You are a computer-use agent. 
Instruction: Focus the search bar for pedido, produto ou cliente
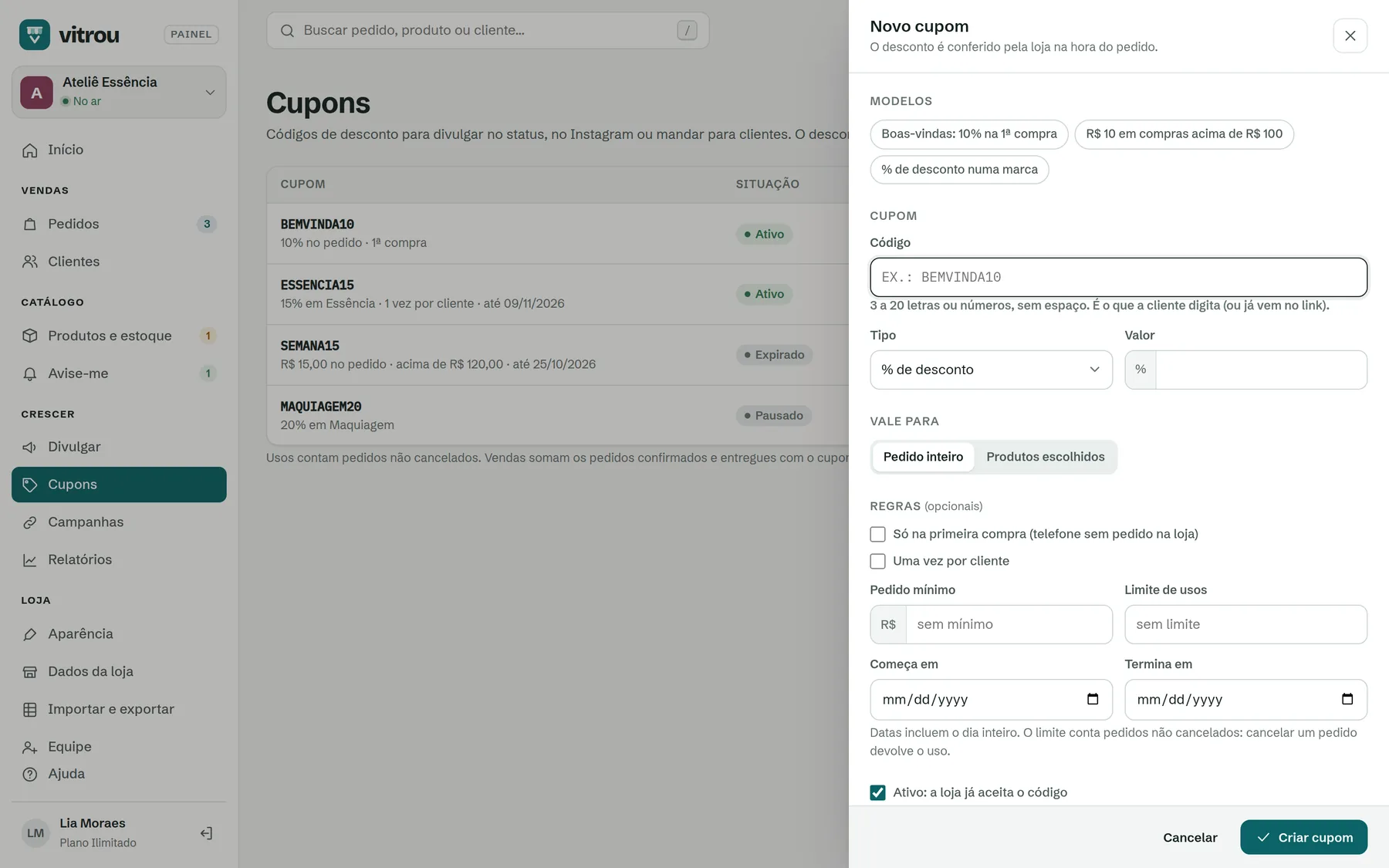point(488,30)
